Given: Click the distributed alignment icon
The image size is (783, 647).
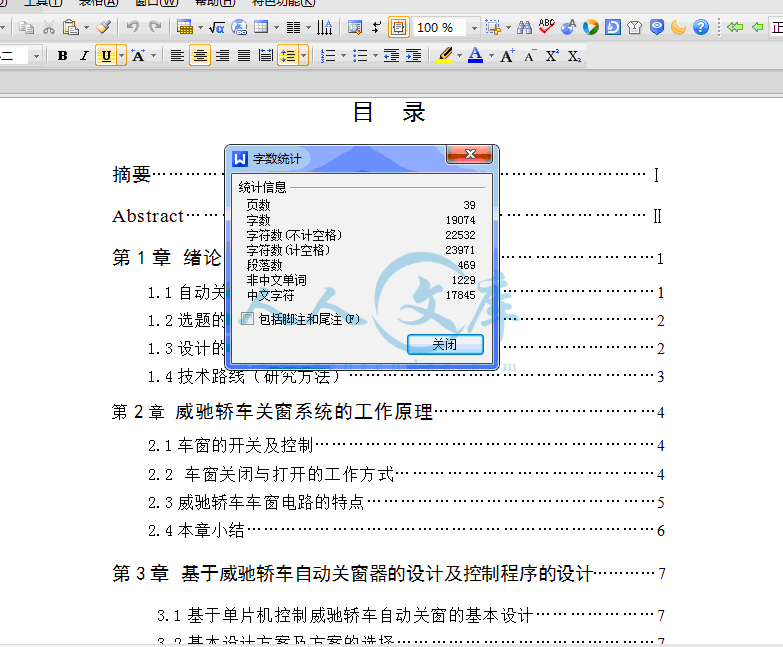Looking at the screenshot, I should [x=266, y=55].
